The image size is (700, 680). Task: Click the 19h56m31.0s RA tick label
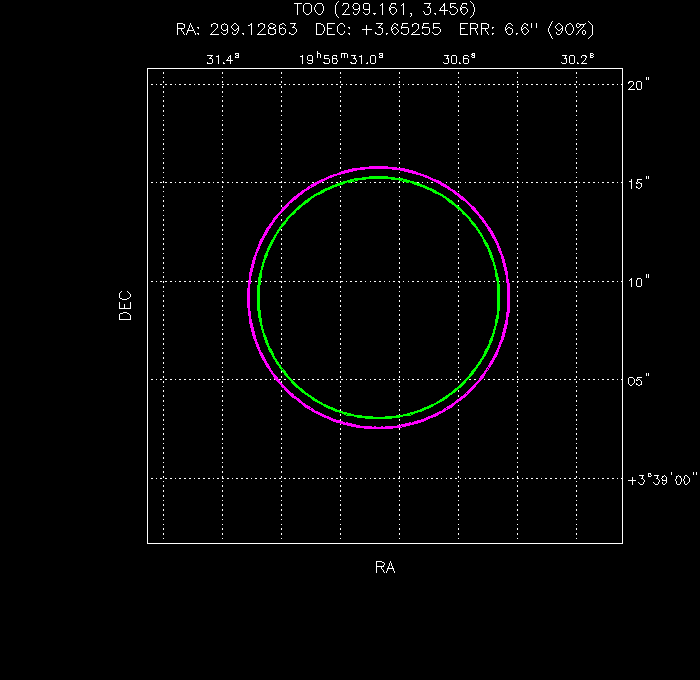tap(341, 60)
